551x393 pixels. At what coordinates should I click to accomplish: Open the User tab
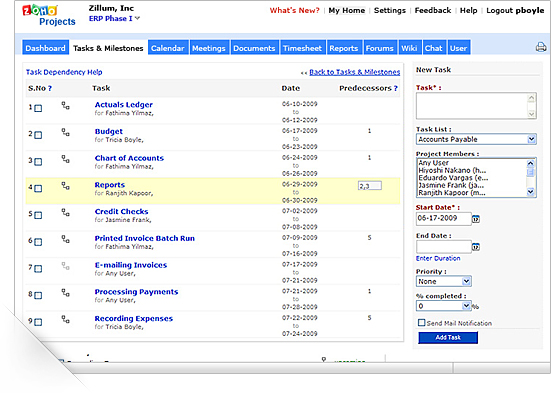[459, 48]
